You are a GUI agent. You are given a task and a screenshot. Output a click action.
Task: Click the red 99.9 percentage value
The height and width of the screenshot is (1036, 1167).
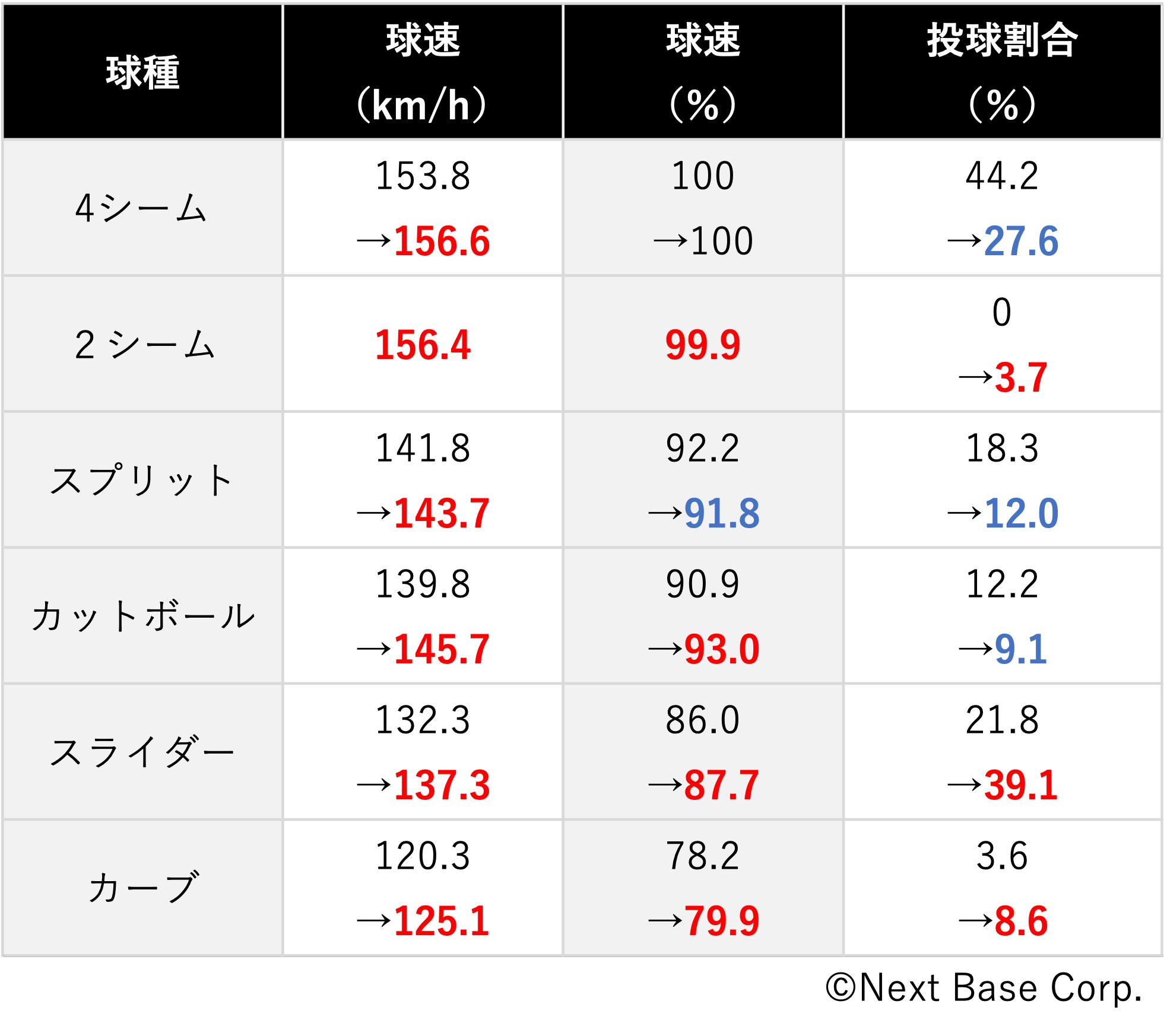coord(703,345)
